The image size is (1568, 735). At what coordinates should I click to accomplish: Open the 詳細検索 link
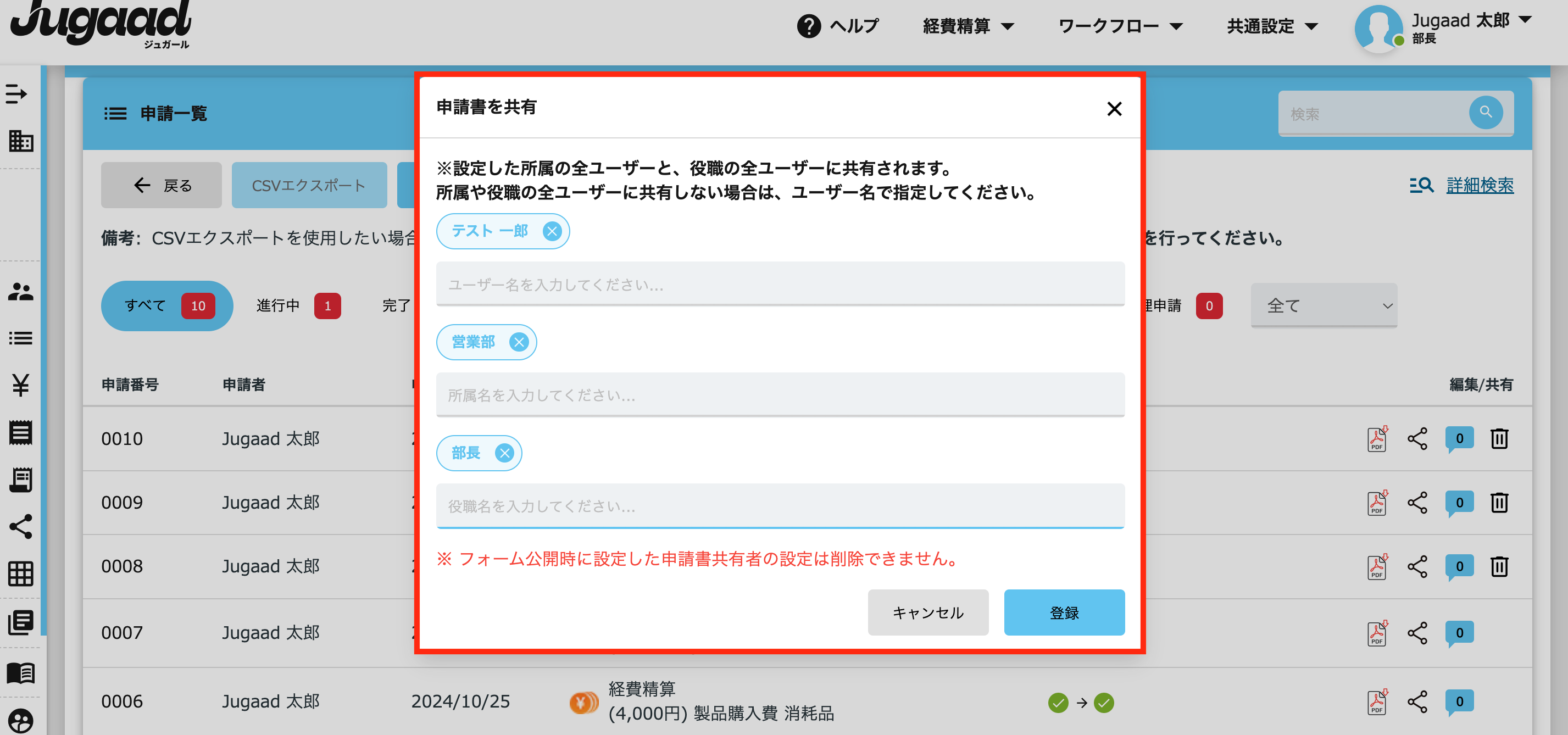1480,185
